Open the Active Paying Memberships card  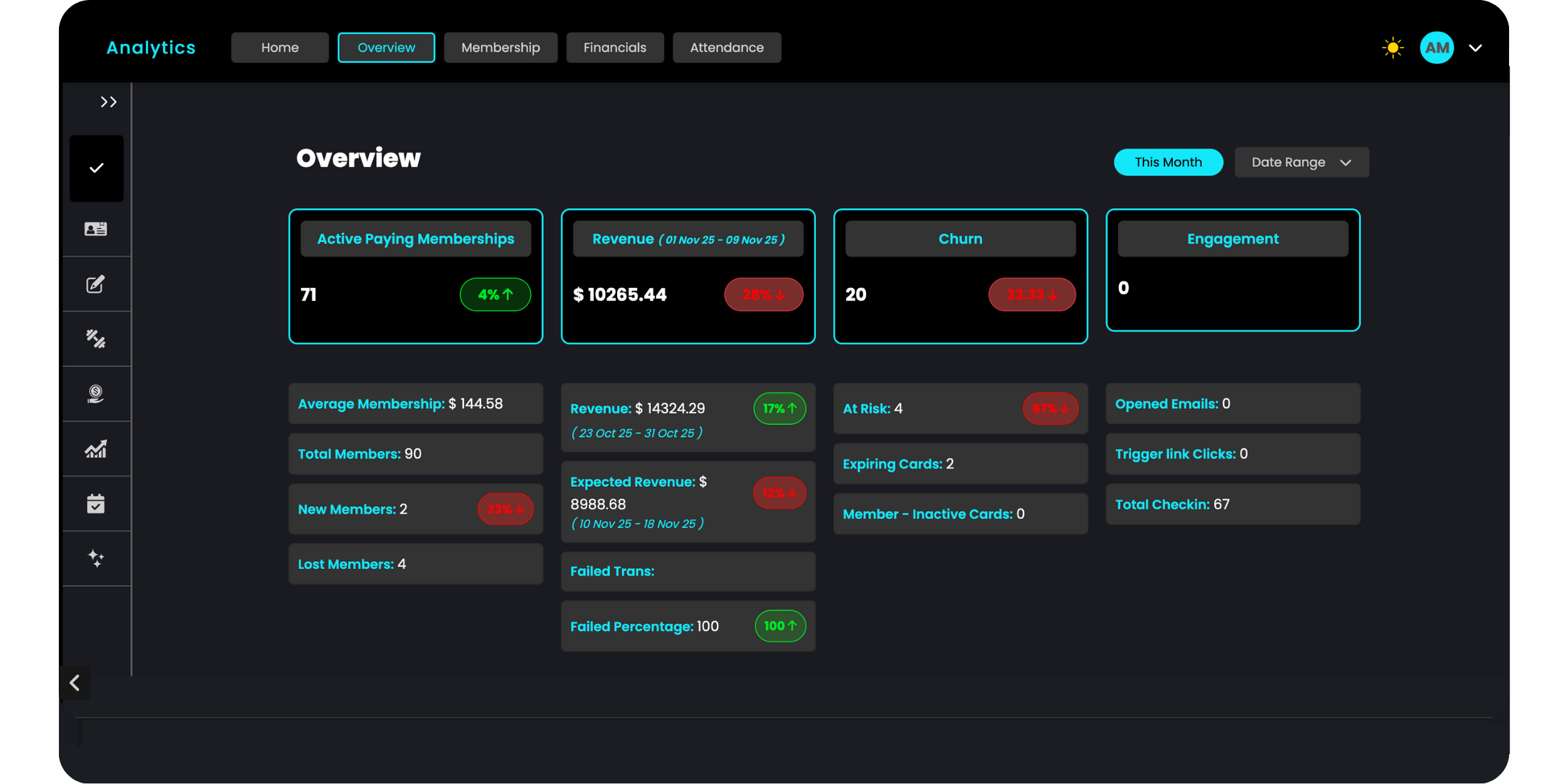415,276
